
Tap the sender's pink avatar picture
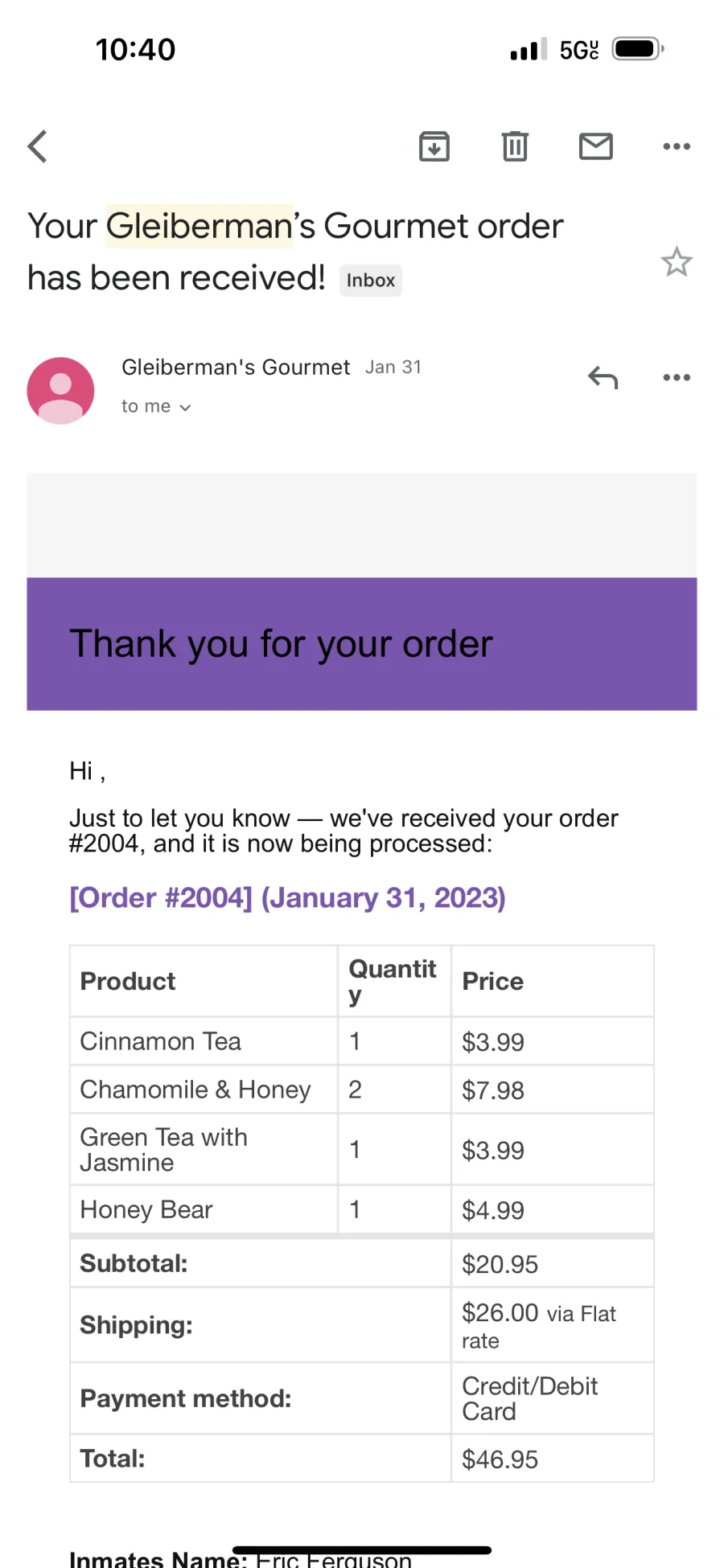pos(60,391)
